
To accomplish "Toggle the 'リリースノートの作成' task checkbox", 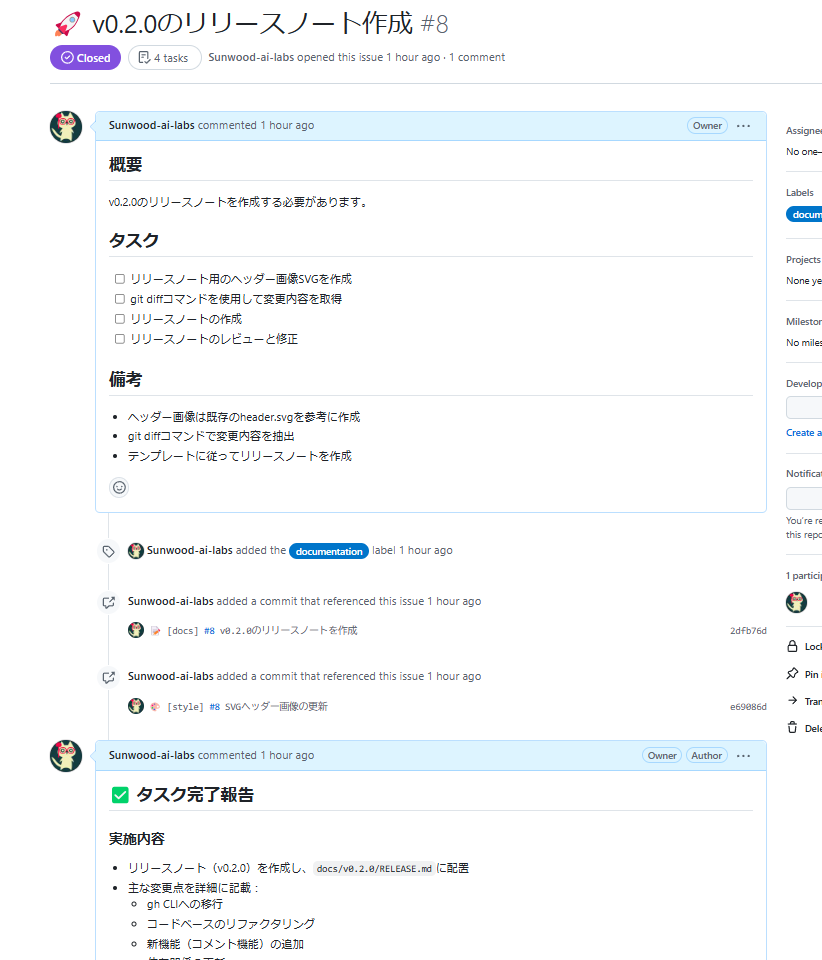I will coord(120,319).
